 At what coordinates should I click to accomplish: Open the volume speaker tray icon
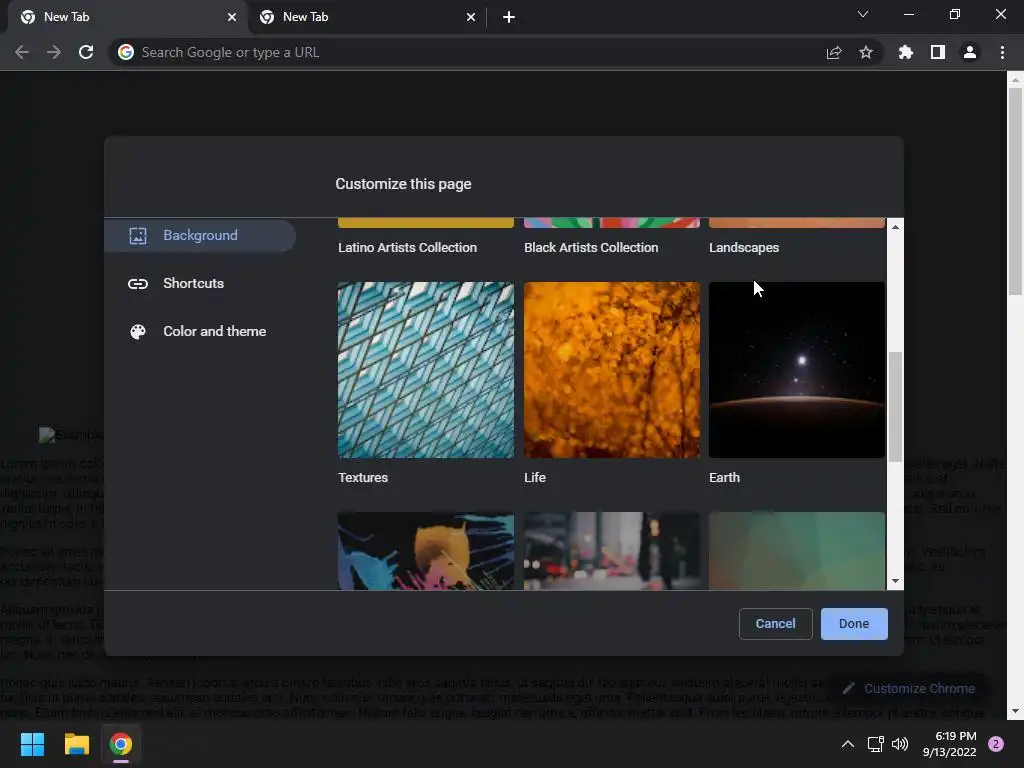pyautogui.click(x=900, y=744)
